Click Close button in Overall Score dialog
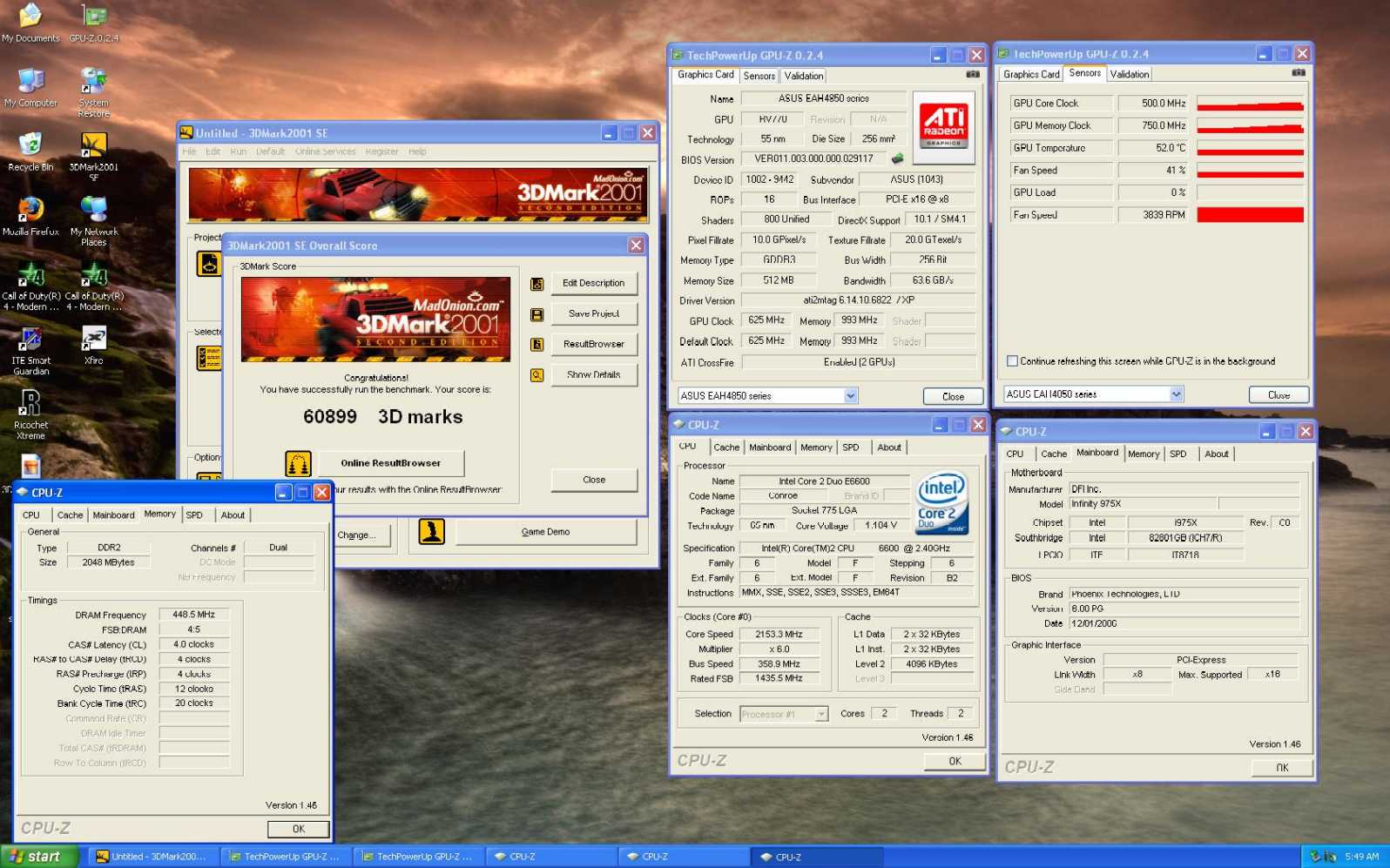Screen dimensions: 1390x868 (x=593, y=480)
